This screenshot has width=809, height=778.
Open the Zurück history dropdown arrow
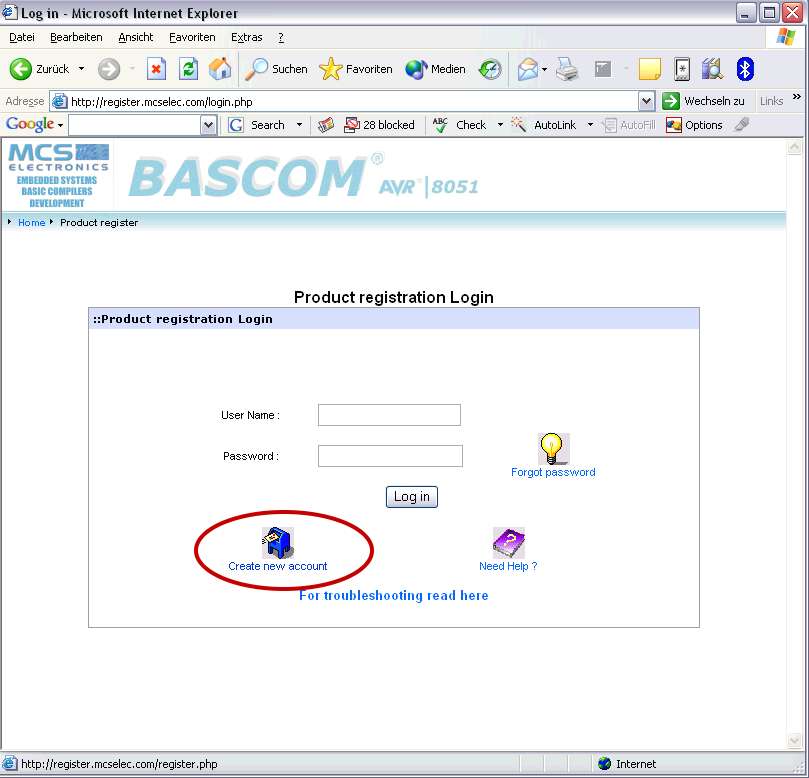tap(81, 69)
